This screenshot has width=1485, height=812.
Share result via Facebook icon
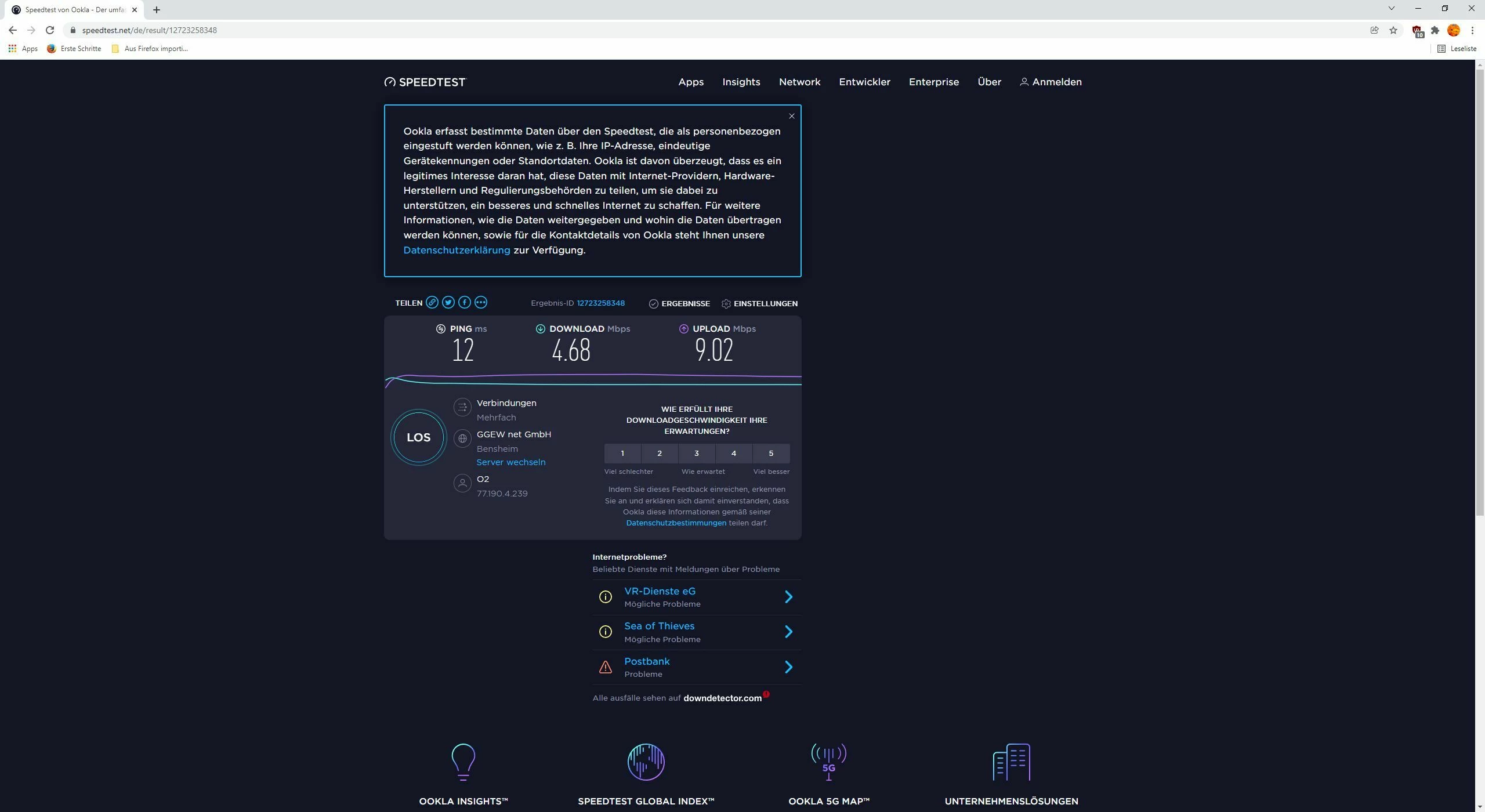[464, 302]
